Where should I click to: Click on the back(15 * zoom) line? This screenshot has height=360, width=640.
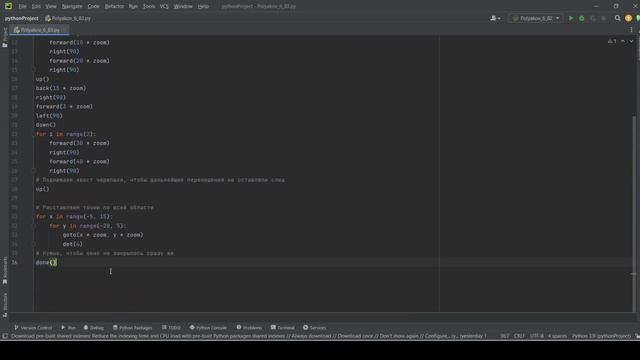tap(61, 88)
